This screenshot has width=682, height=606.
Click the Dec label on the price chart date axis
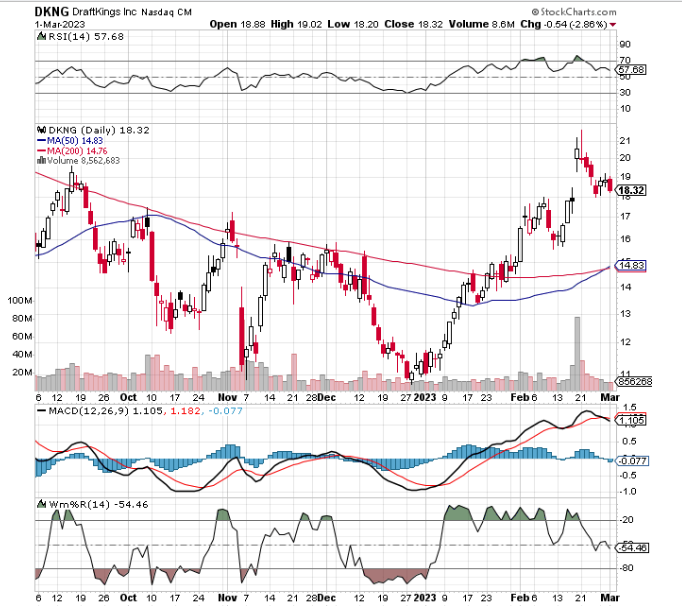[x=327, y=397]
